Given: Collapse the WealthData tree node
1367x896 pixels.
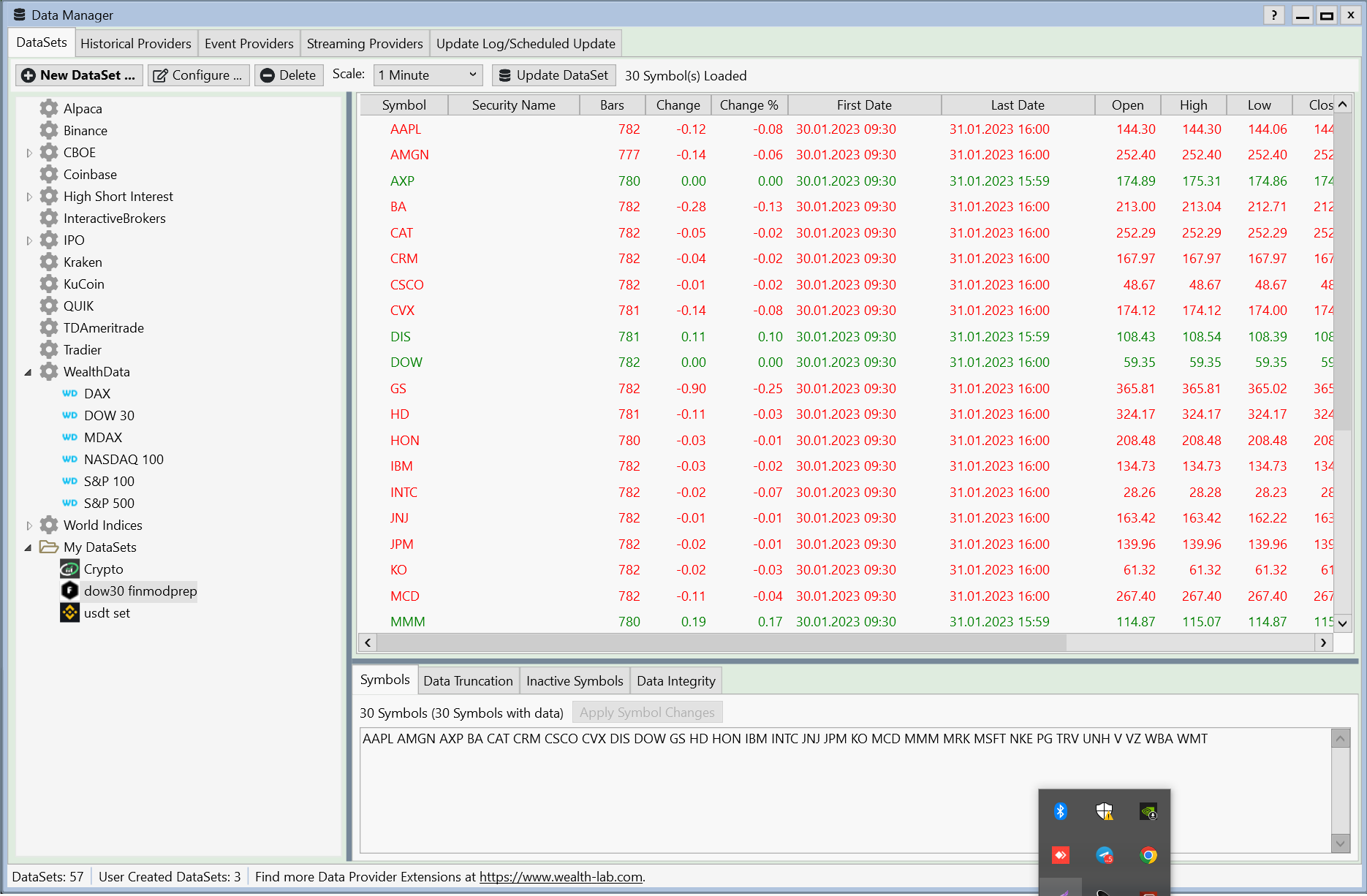Looking at the screenshot, I should 28,371.
